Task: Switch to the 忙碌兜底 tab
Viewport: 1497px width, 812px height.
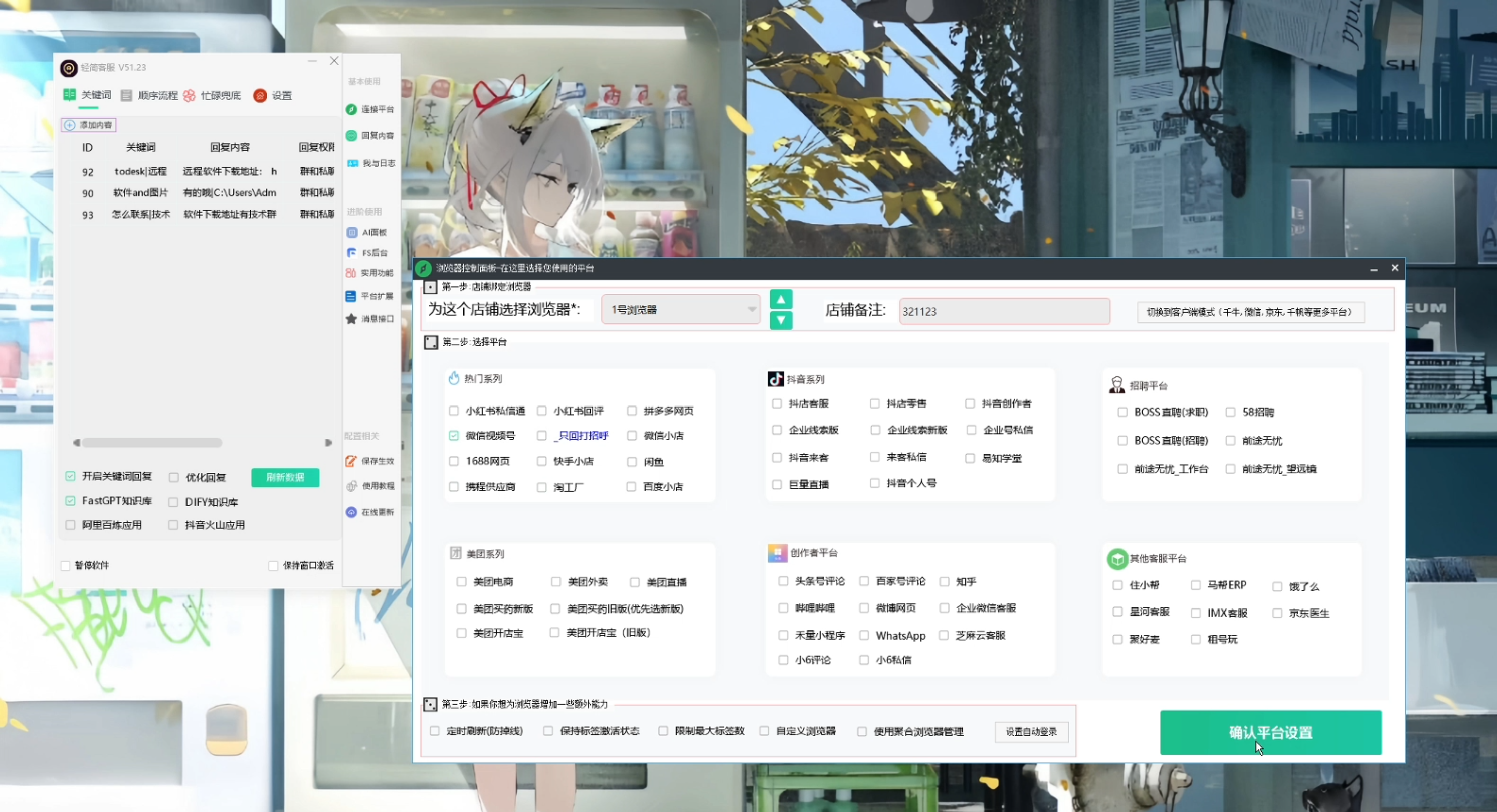Action: coord(212,95)
